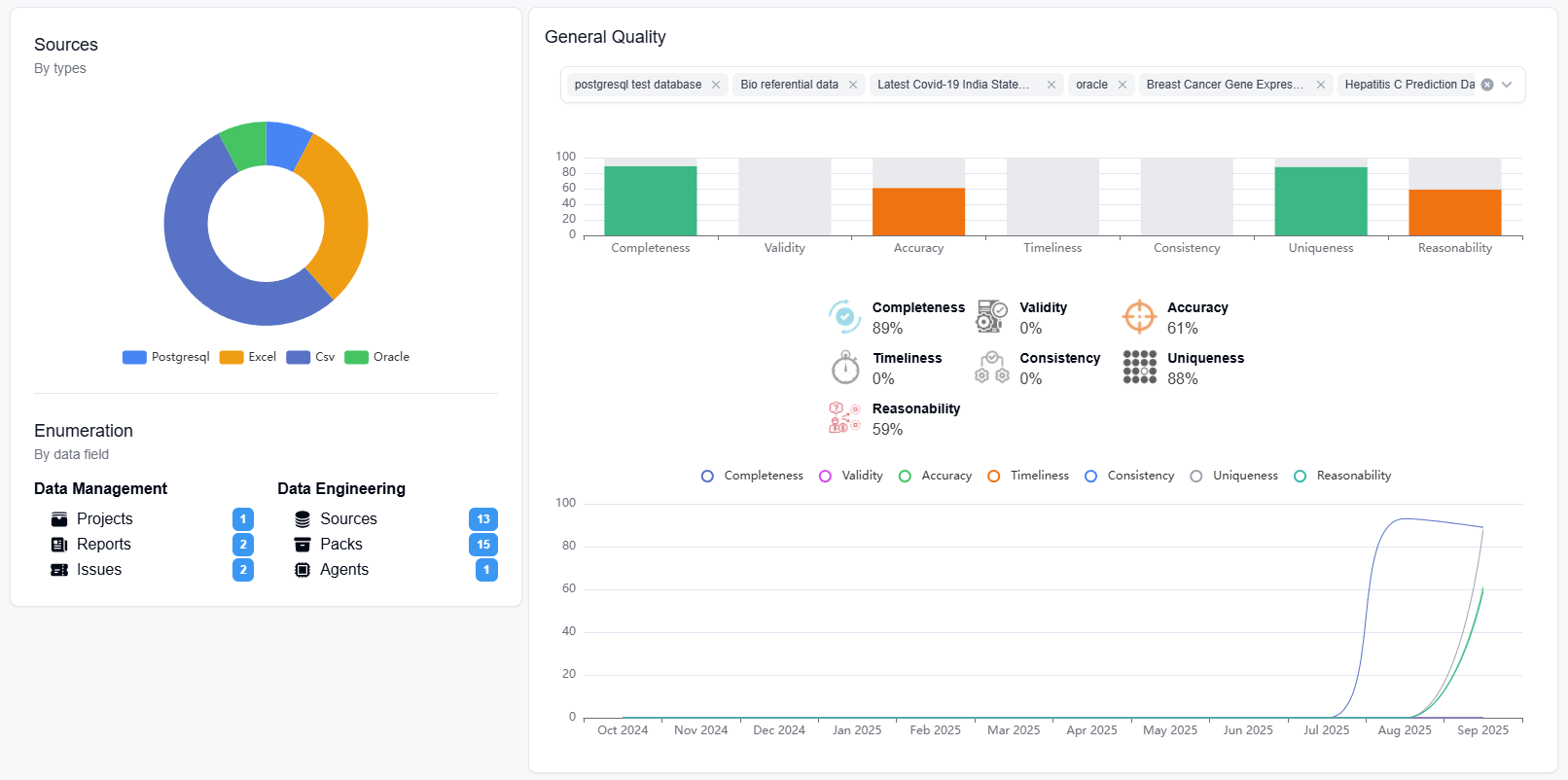Screen dimensions: 1568x780
Task: Click the Timeliness stopwatch icon
Action: [x=844, y=368]
